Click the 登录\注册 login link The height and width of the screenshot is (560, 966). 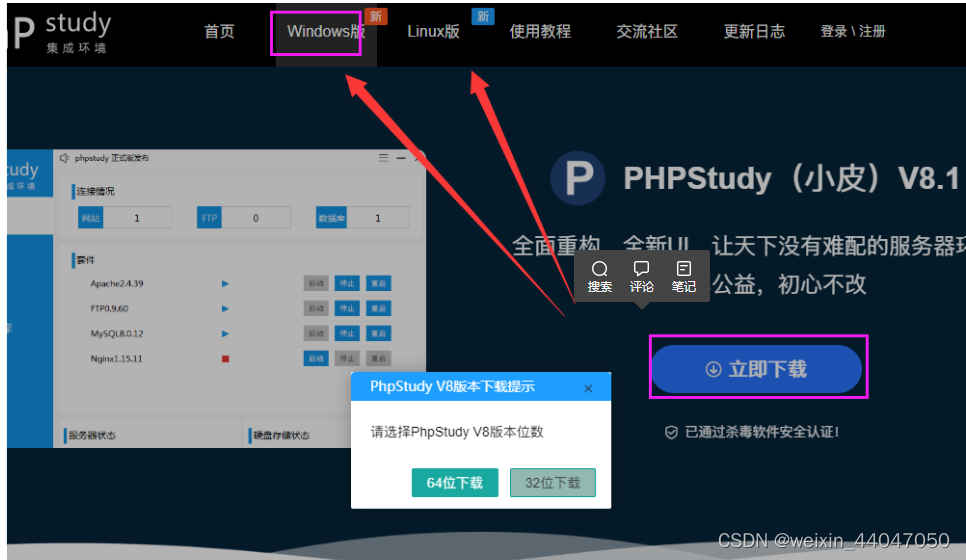853,31
